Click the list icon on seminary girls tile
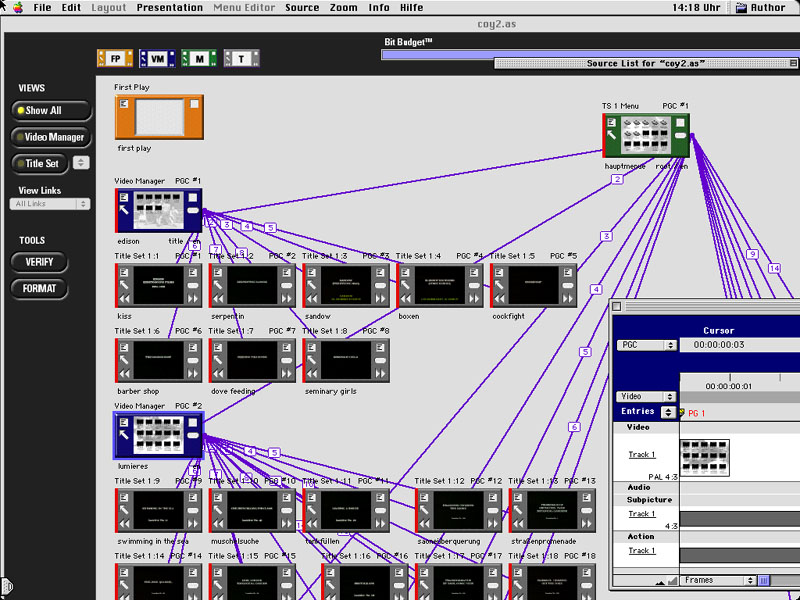 pos(311,345)
